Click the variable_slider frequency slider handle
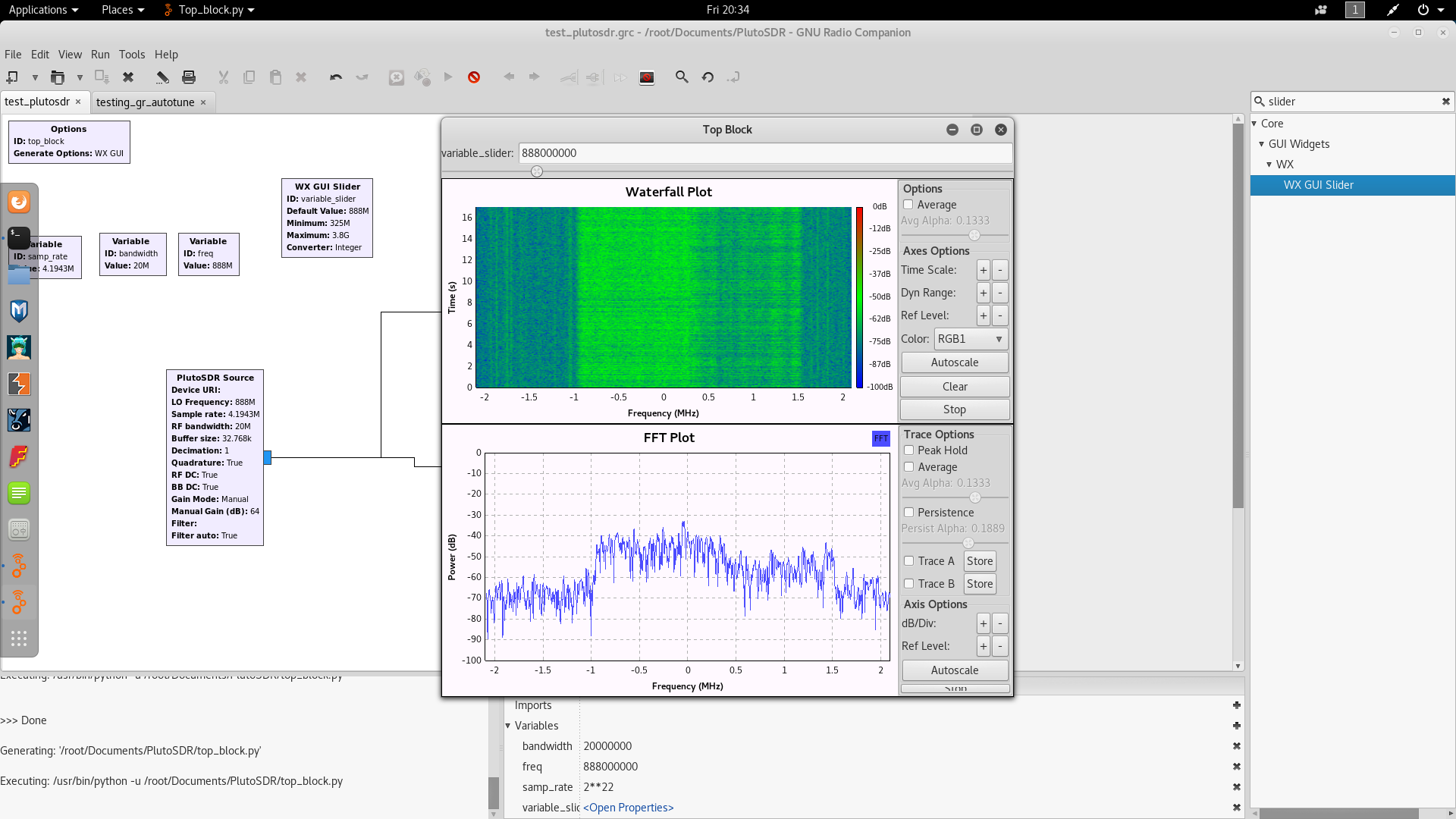The image size is (1456, 819). pyautogui.click(x=537, y=171)
